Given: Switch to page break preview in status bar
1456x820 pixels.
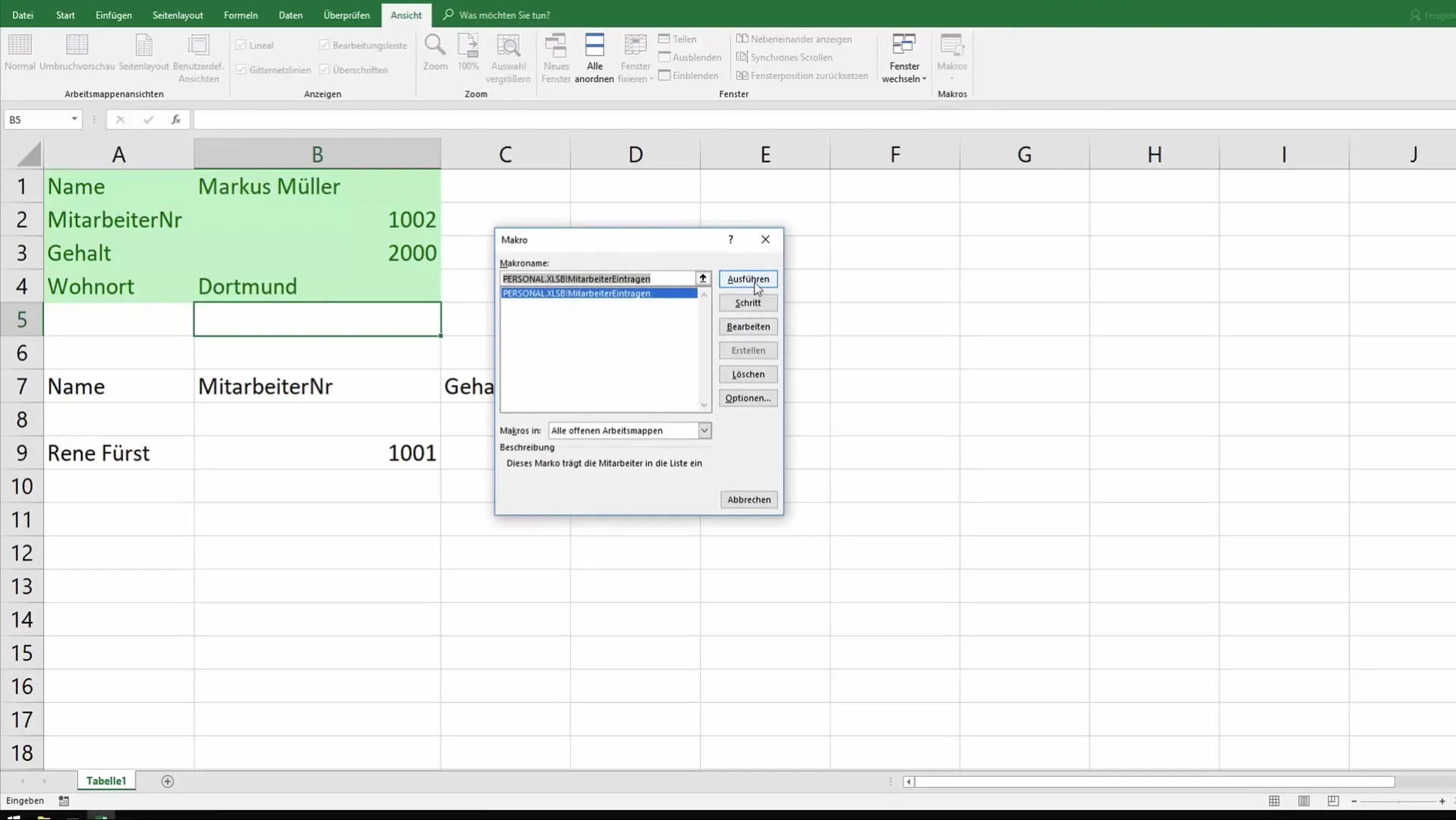Looking at the screenshot, I should (1333, 801).
